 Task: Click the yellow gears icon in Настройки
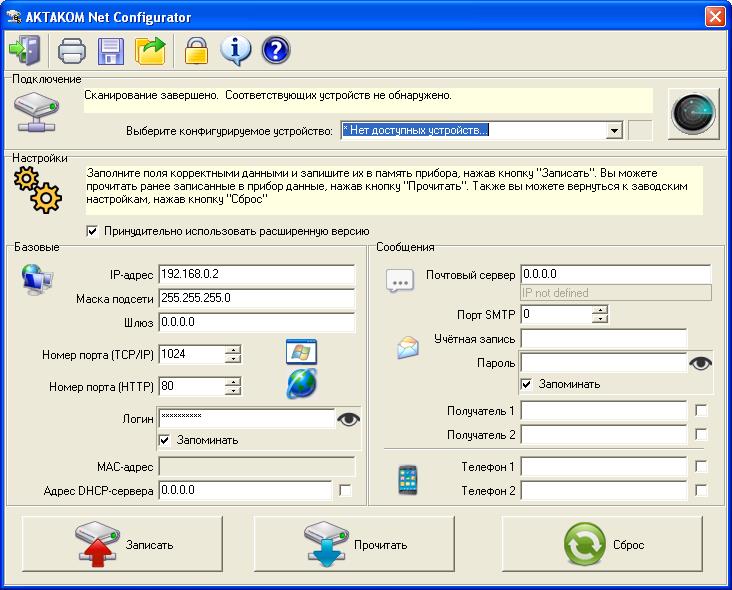pos(37,190)
